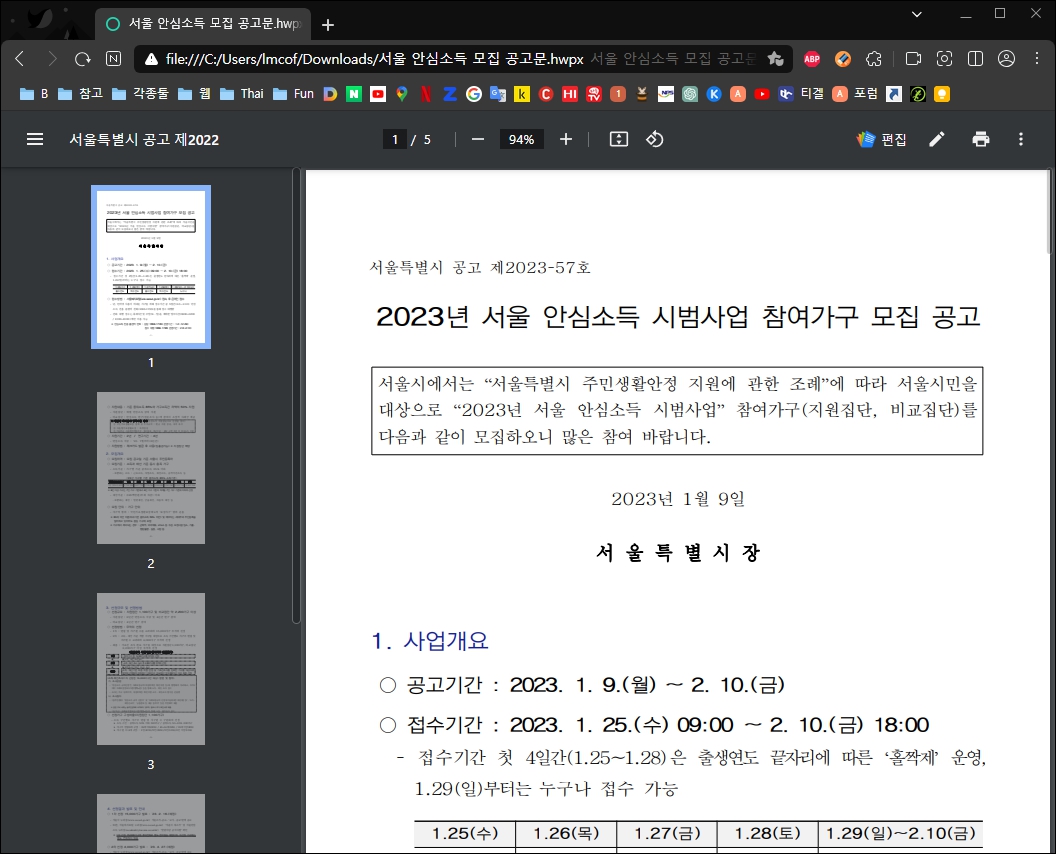Screen dimensions: 1056x854
Task: Zoom out with the minus button
Action: [x=477, y=139]
